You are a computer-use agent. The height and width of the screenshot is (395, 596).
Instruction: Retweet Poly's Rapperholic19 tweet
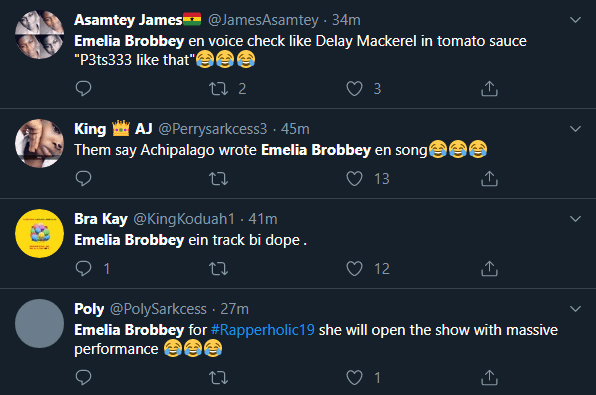[x=219, y=378]
